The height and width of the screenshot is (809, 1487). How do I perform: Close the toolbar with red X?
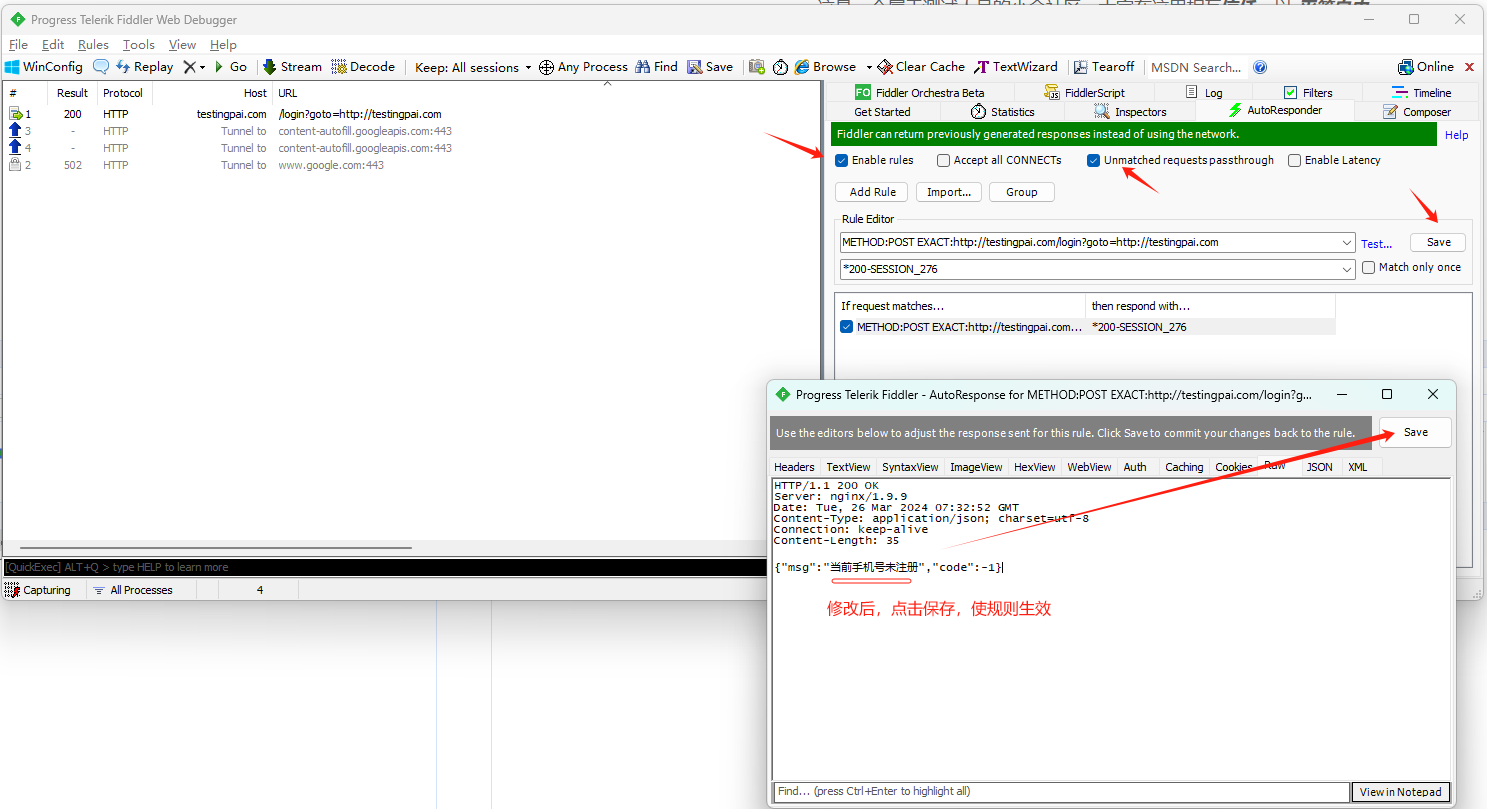point(1469,67)
